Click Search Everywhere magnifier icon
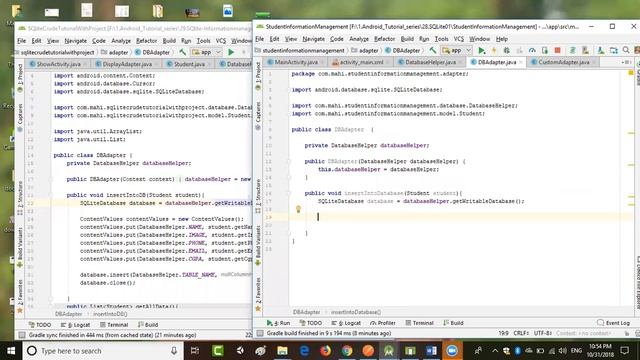This screenshot has height=360, width=640. pos(626,50)
